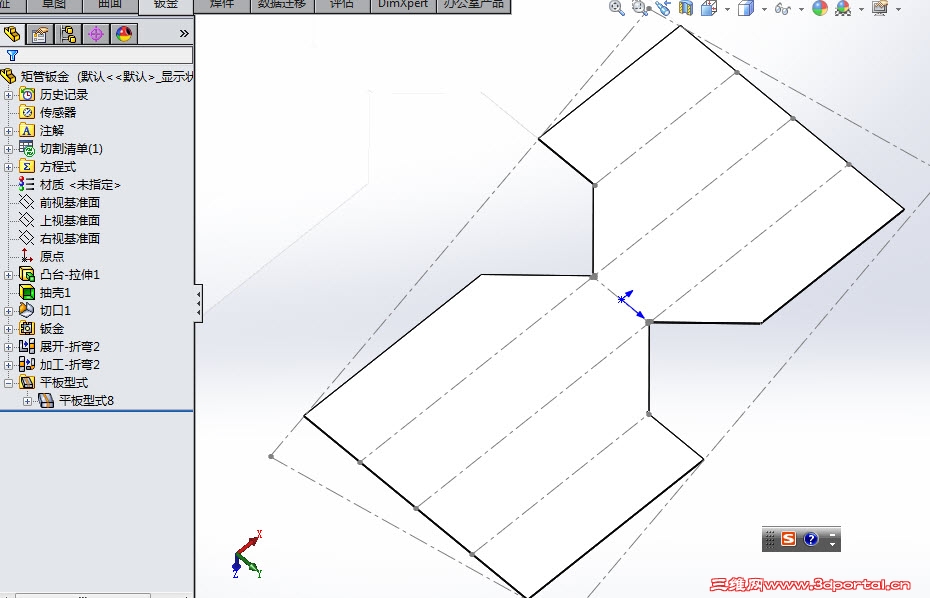The image size is (930, 598).
Task: Activate Zoom to Area tool
Action: (639, 7)
